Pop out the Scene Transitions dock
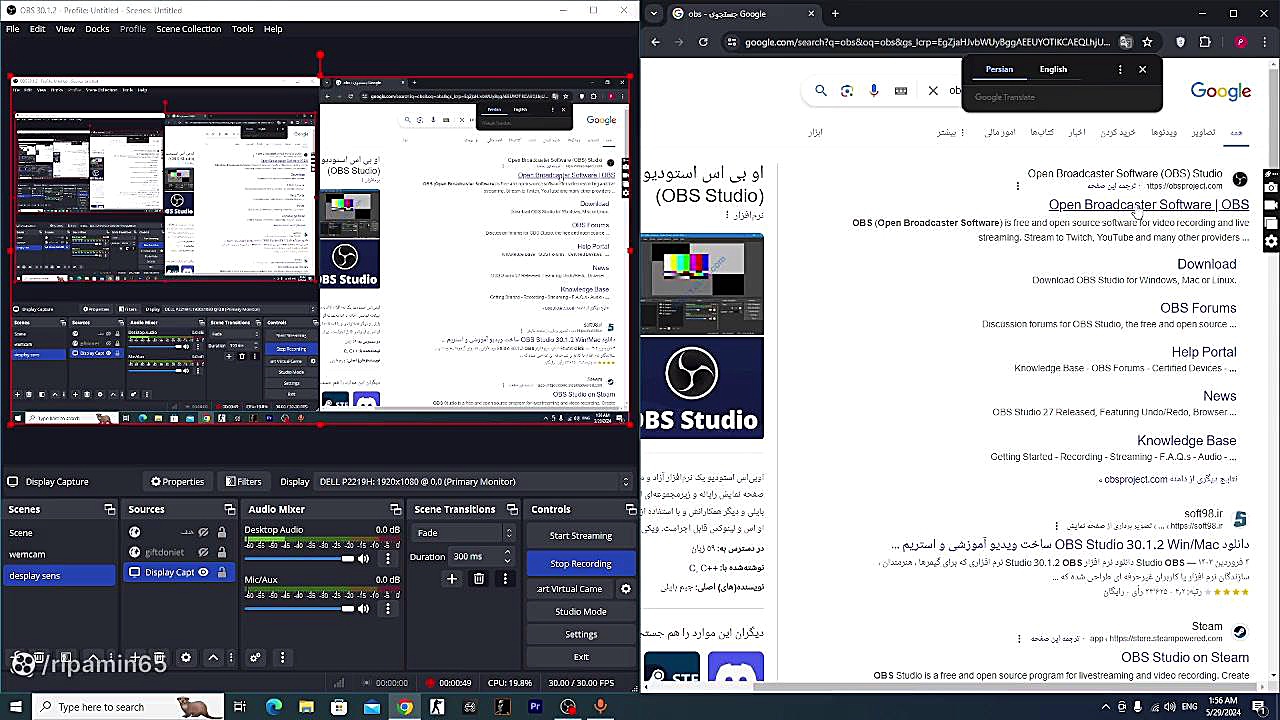This screenshot has height=720, width=1280. [512, 509]
